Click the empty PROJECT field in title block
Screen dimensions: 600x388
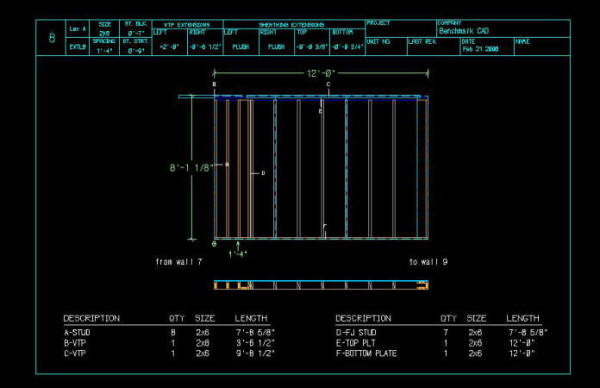pos(401,29)
